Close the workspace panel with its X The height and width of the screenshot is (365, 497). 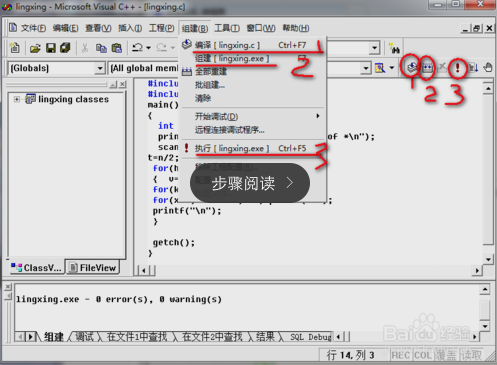(123, 84)
